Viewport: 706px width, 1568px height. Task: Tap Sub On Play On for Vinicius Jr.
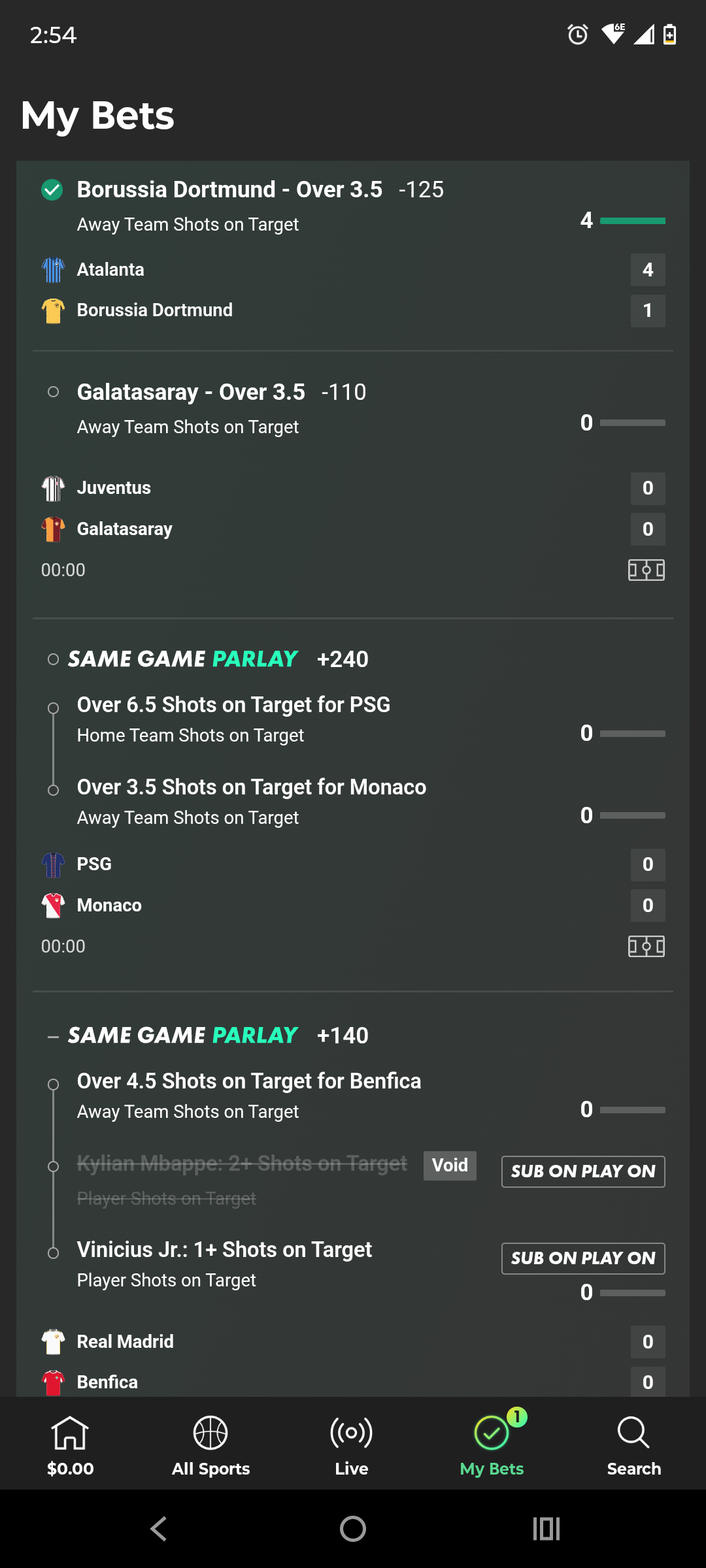click(583, 1258)
